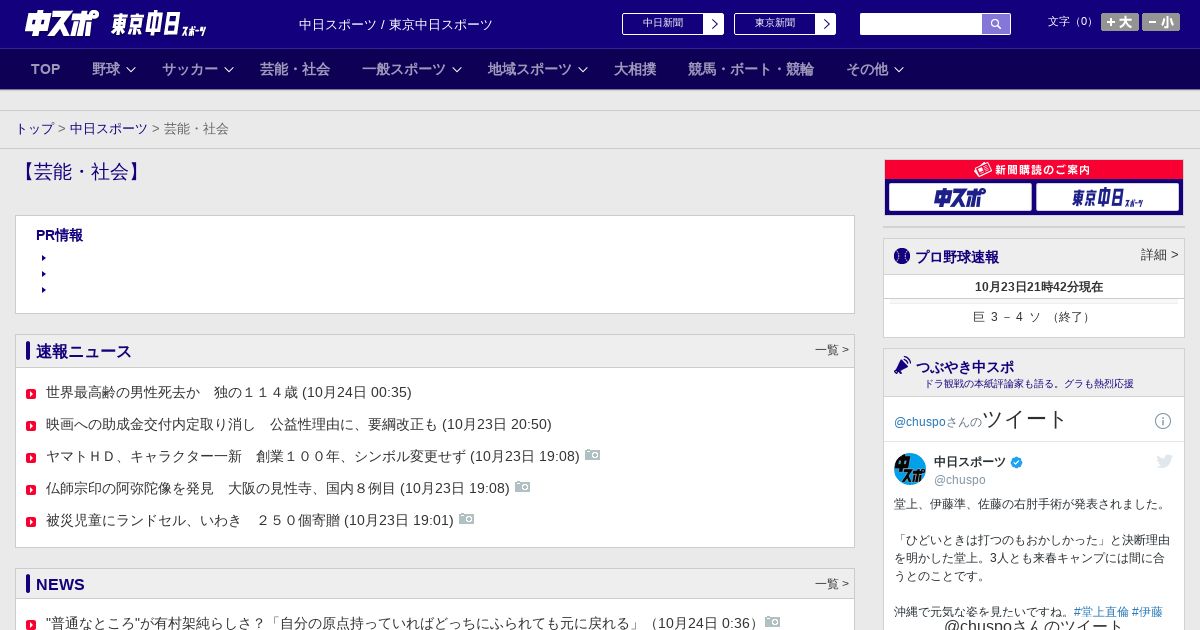
Task: Open 一覧 link in NEWS section
Action: tap(832, 584)
